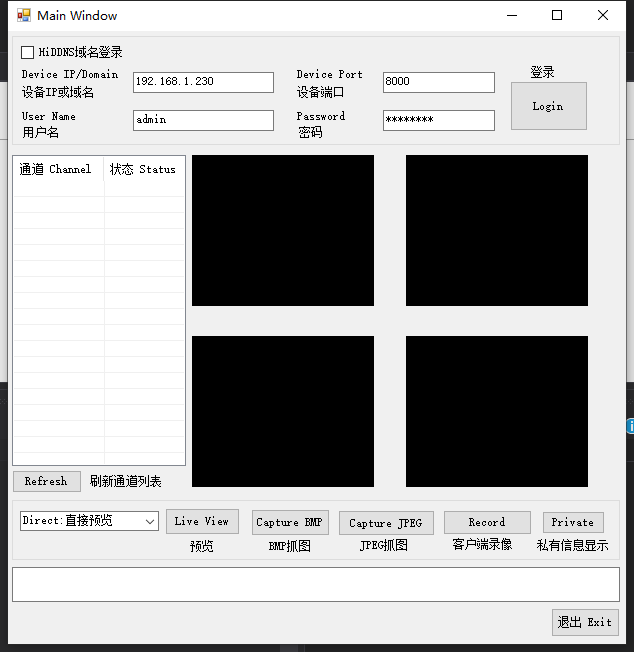Viewport: 634px width, 652px height.
Task: Click the User Name field containing admin
Action: pos(203,120)
